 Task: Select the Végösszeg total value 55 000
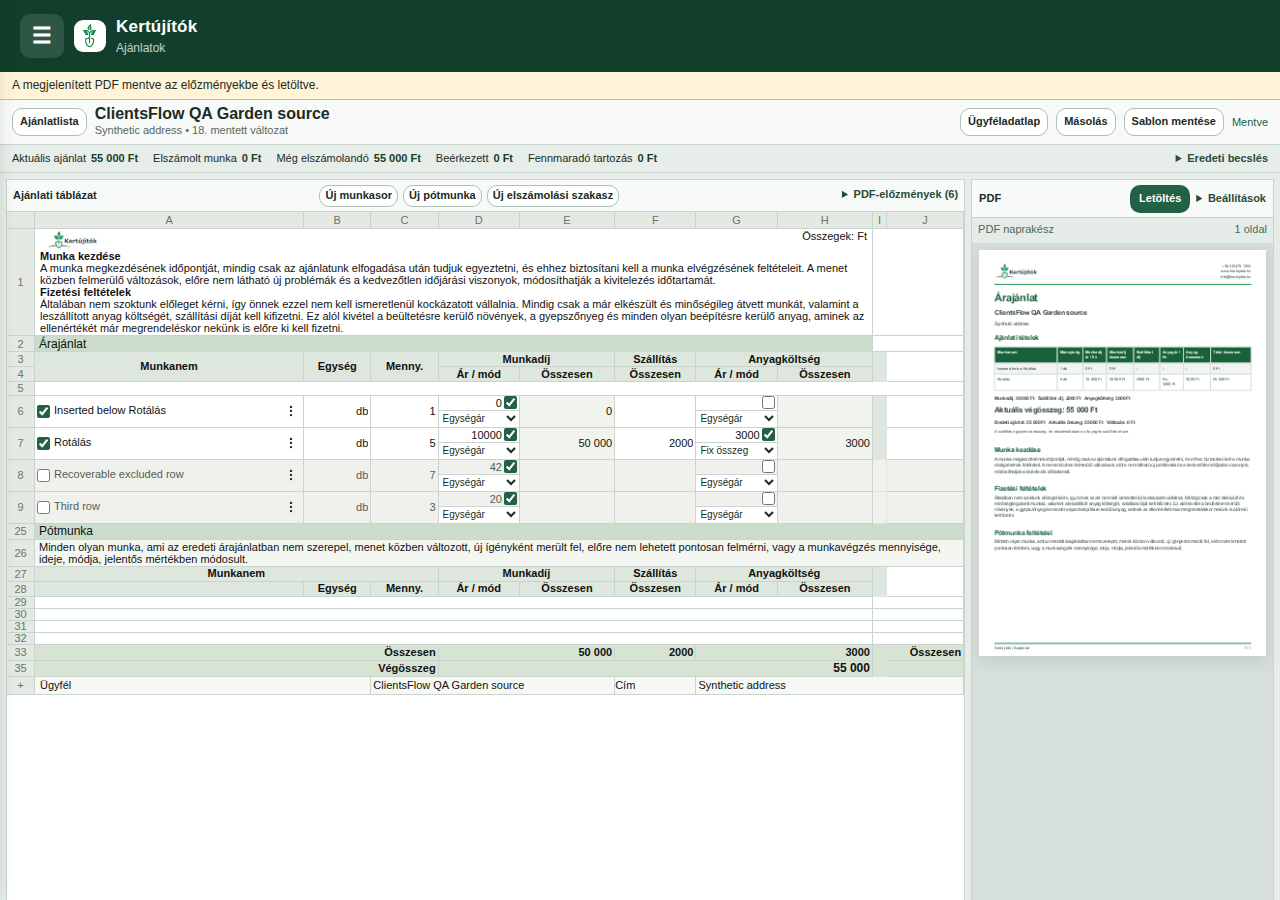click(851, 668)
